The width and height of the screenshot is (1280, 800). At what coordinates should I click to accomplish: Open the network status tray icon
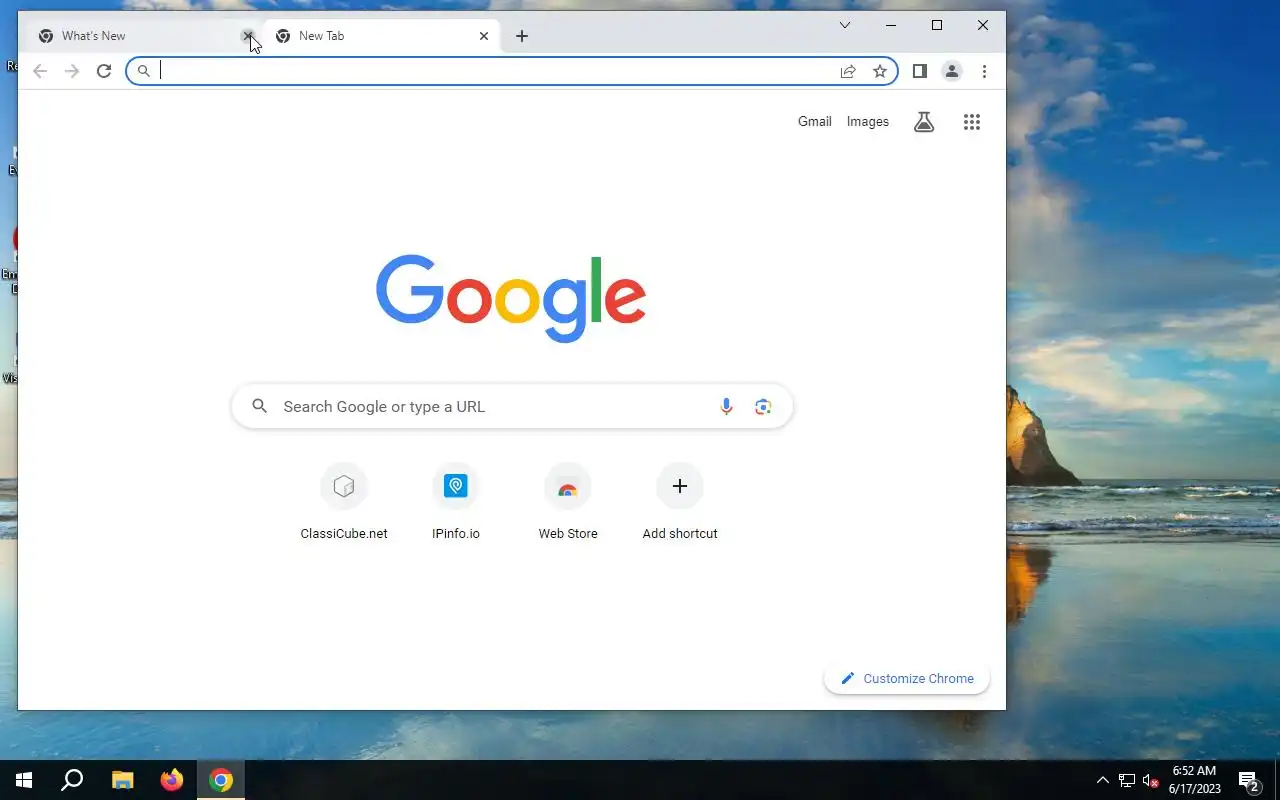tap(1127, 780)
